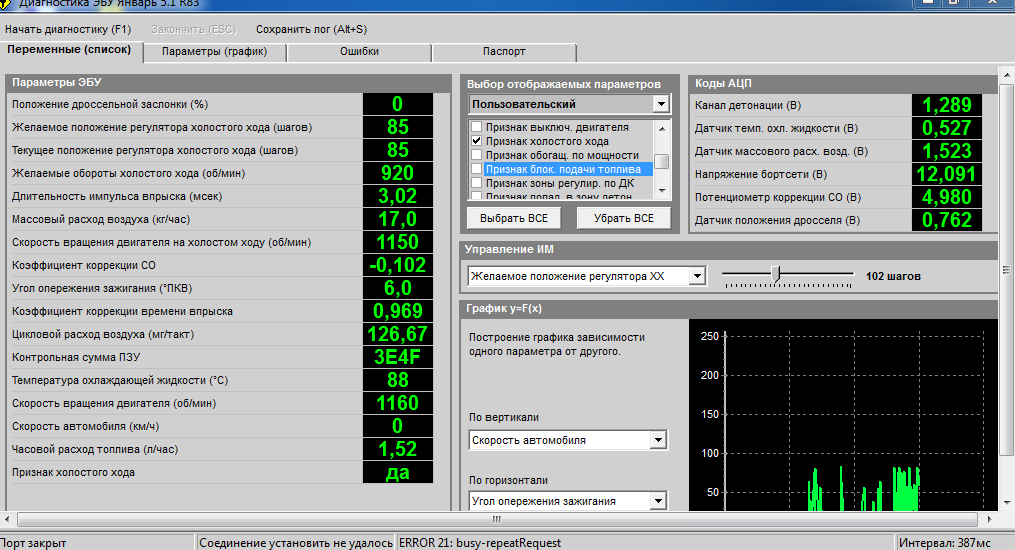Switch to 'Параметры (график)' tab
The width and height of the screenshot is (1015, 550).
(214, 51)
